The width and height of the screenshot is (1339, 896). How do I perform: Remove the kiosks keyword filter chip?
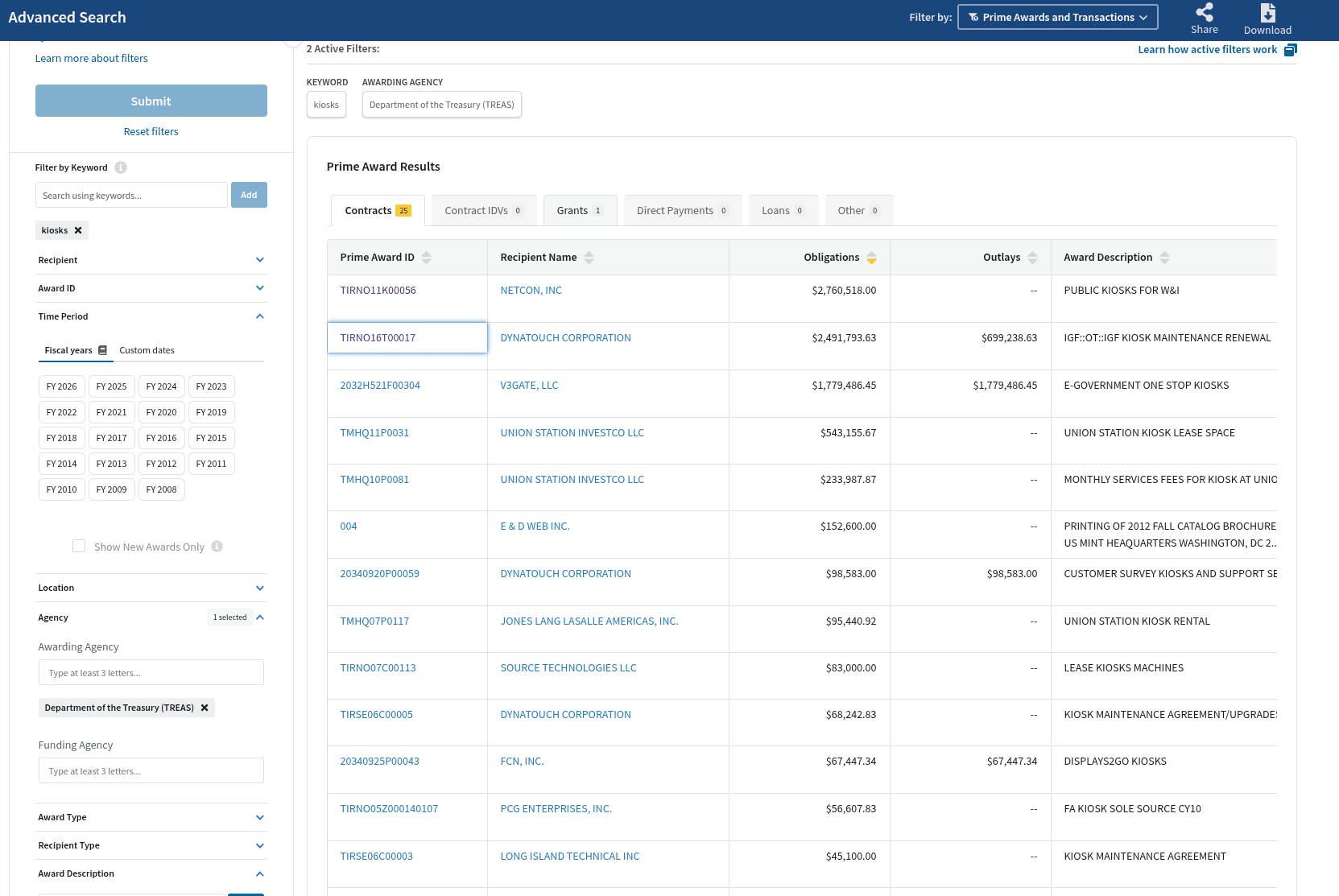point(78,230)
